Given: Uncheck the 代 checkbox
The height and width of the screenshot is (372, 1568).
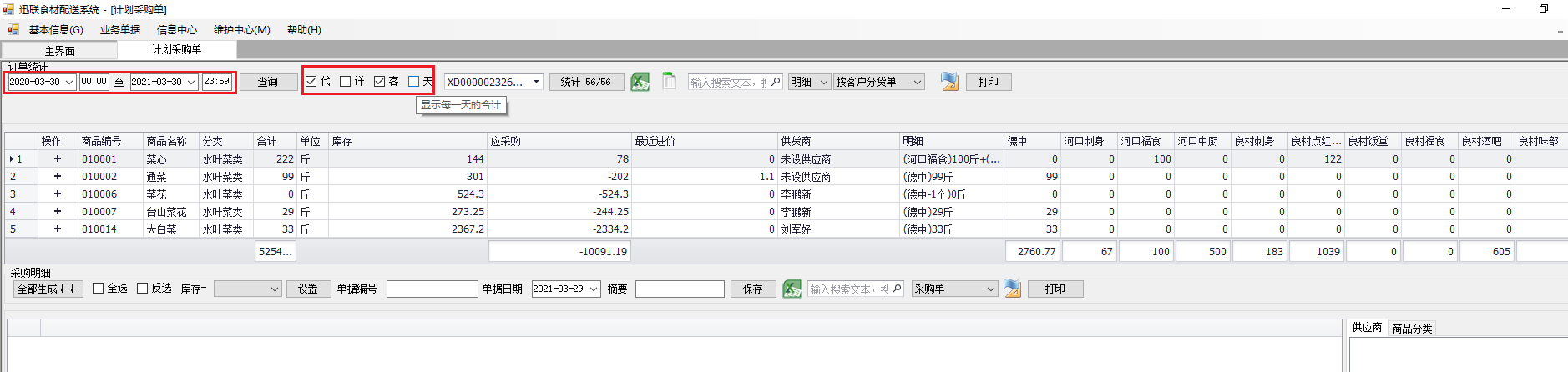Looking at the screenshot, I should (311, 81).
